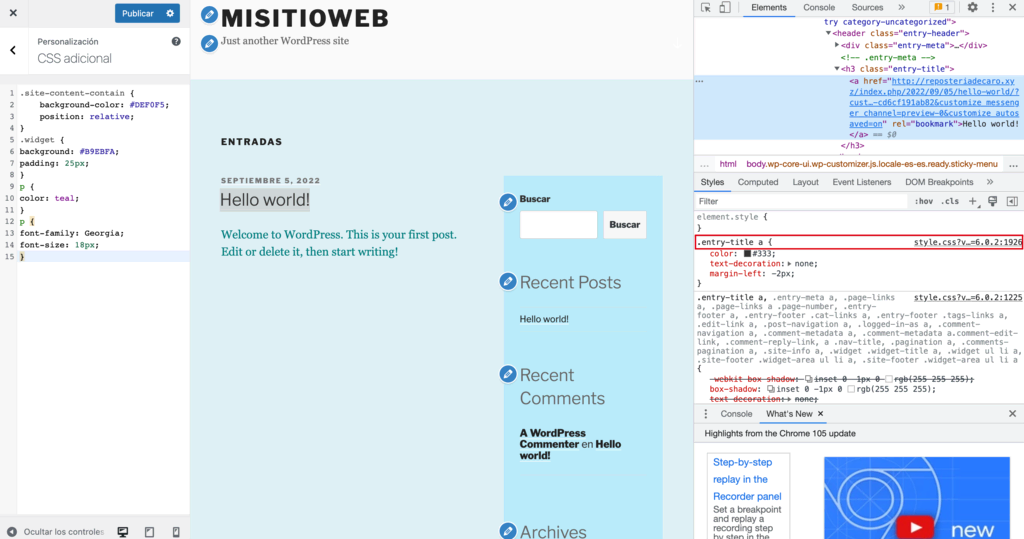Click the DevTools inspect element picker icon
This screenshot has width=1024, height=539.
click(x=706, y=8)
